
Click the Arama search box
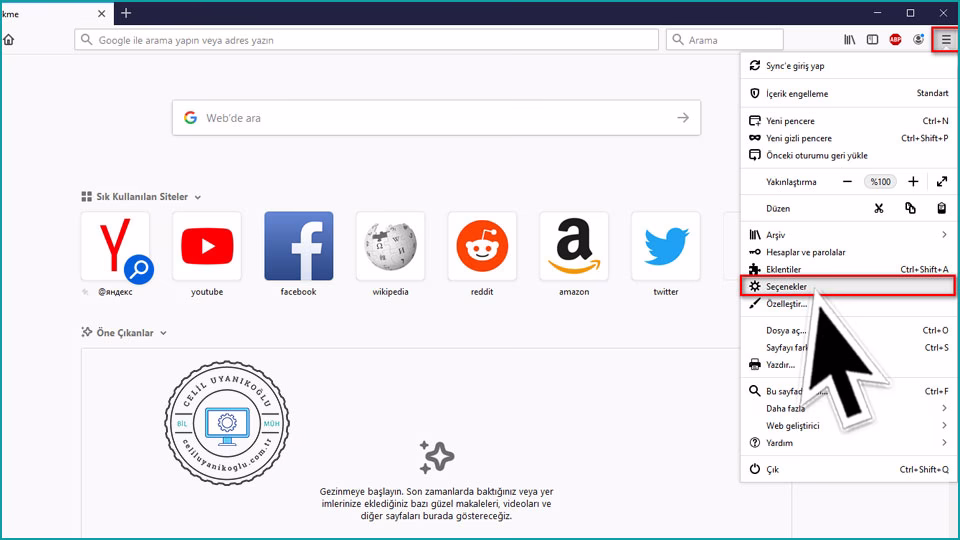tap(724, 40)
